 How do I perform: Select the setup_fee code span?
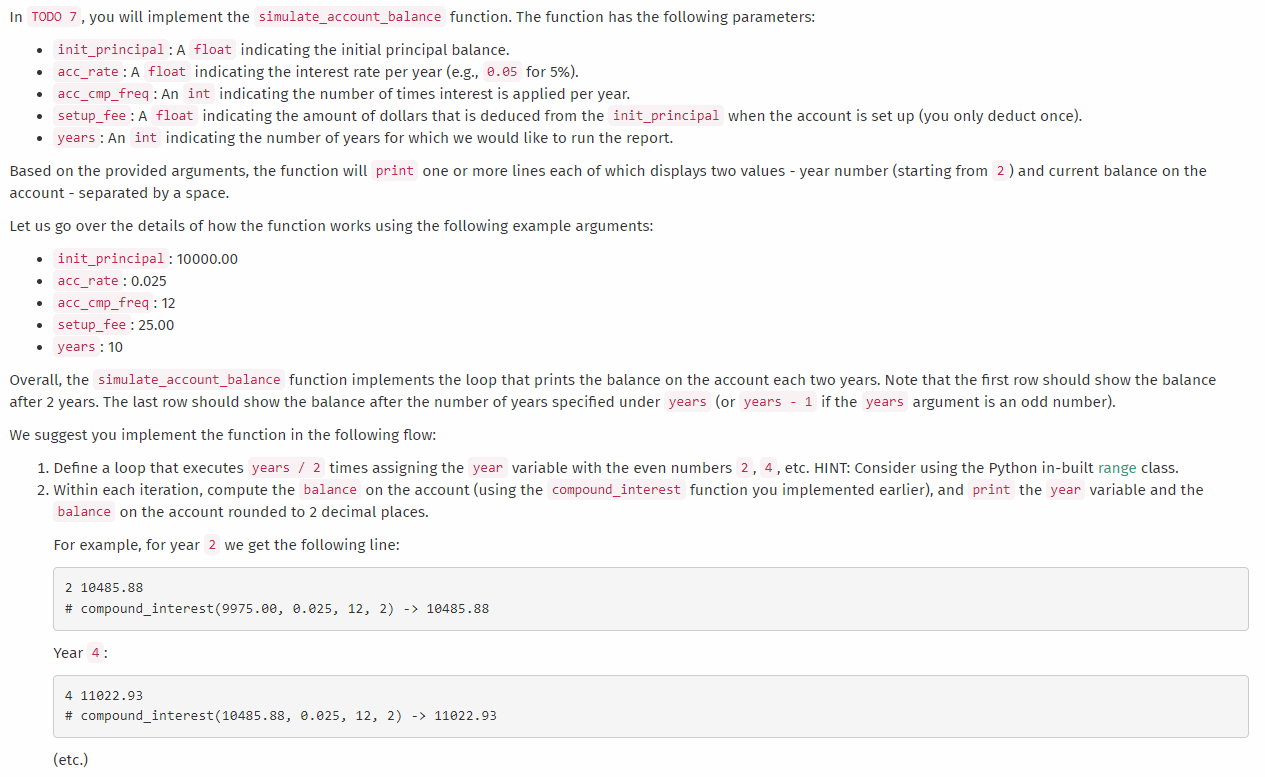click(x=91, y=115)
